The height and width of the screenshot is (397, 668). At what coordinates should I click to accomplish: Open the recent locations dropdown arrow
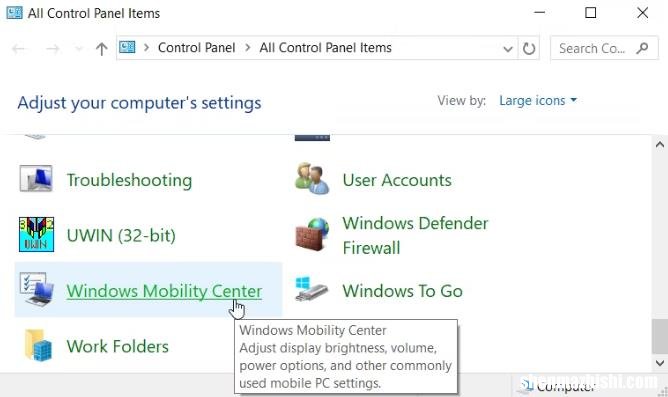tap(78, 49)
